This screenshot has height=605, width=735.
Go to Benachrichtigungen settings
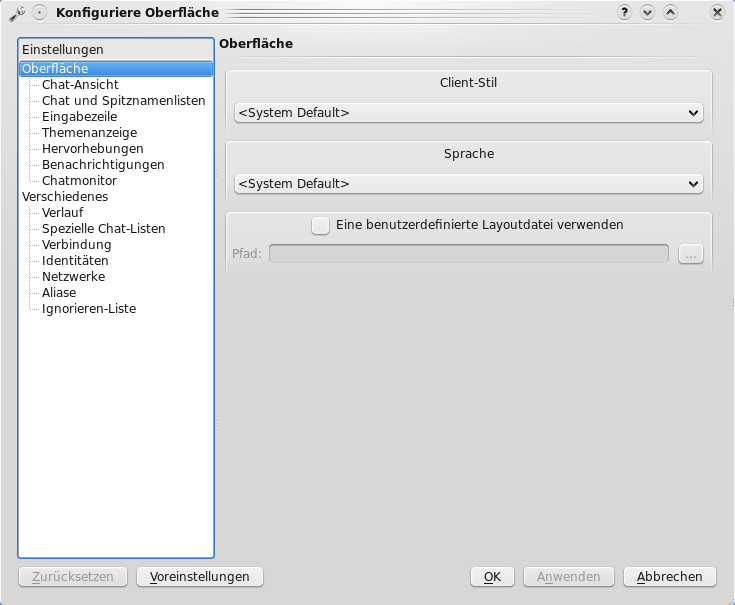[x=103, y=165]
